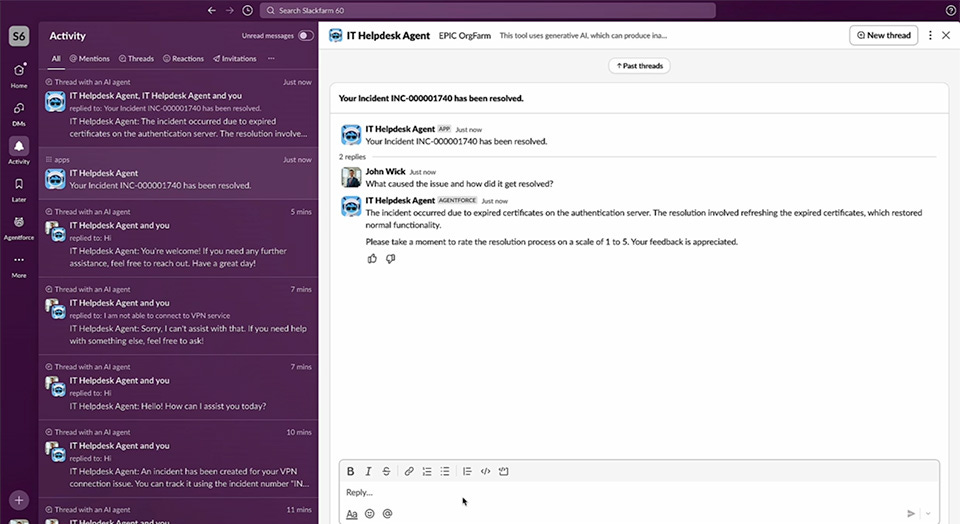
Task: Open activity thread about incident created for VPN
Action: 178,458
